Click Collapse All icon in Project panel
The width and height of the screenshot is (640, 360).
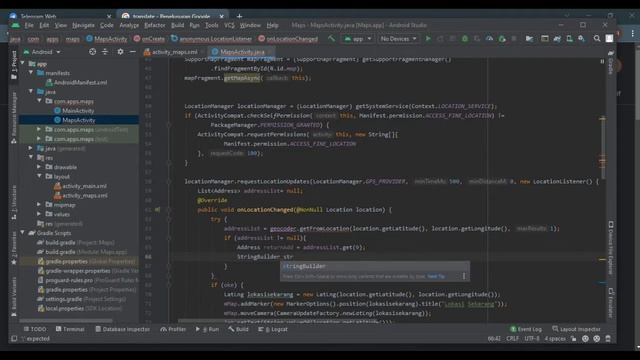point(105,52)
